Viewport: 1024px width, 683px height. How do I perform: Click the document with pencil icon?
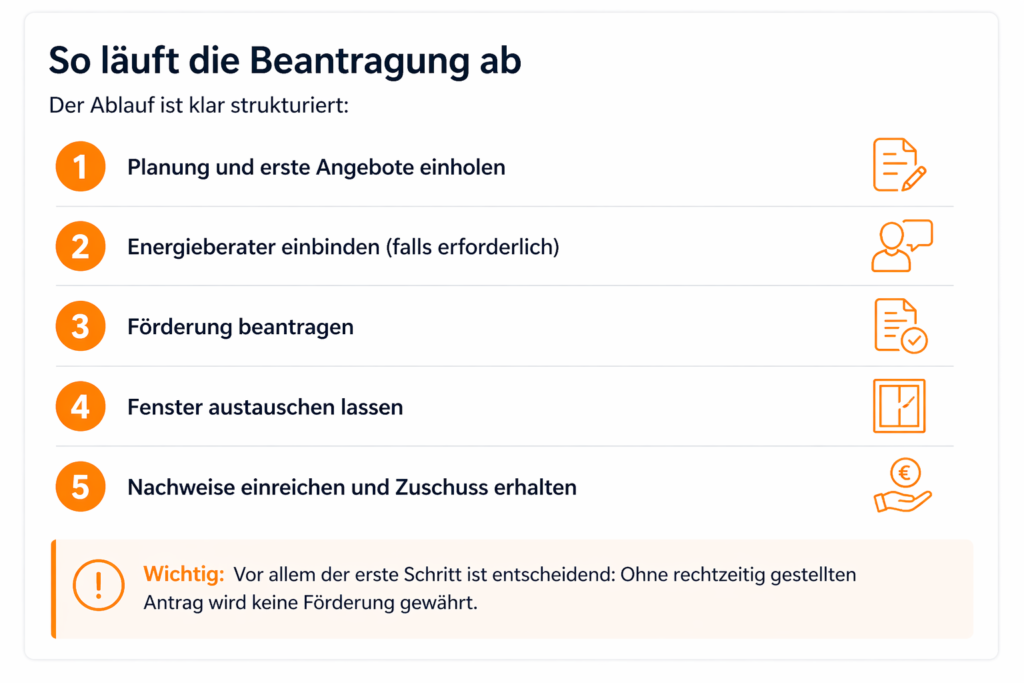(x=899, y=166)
